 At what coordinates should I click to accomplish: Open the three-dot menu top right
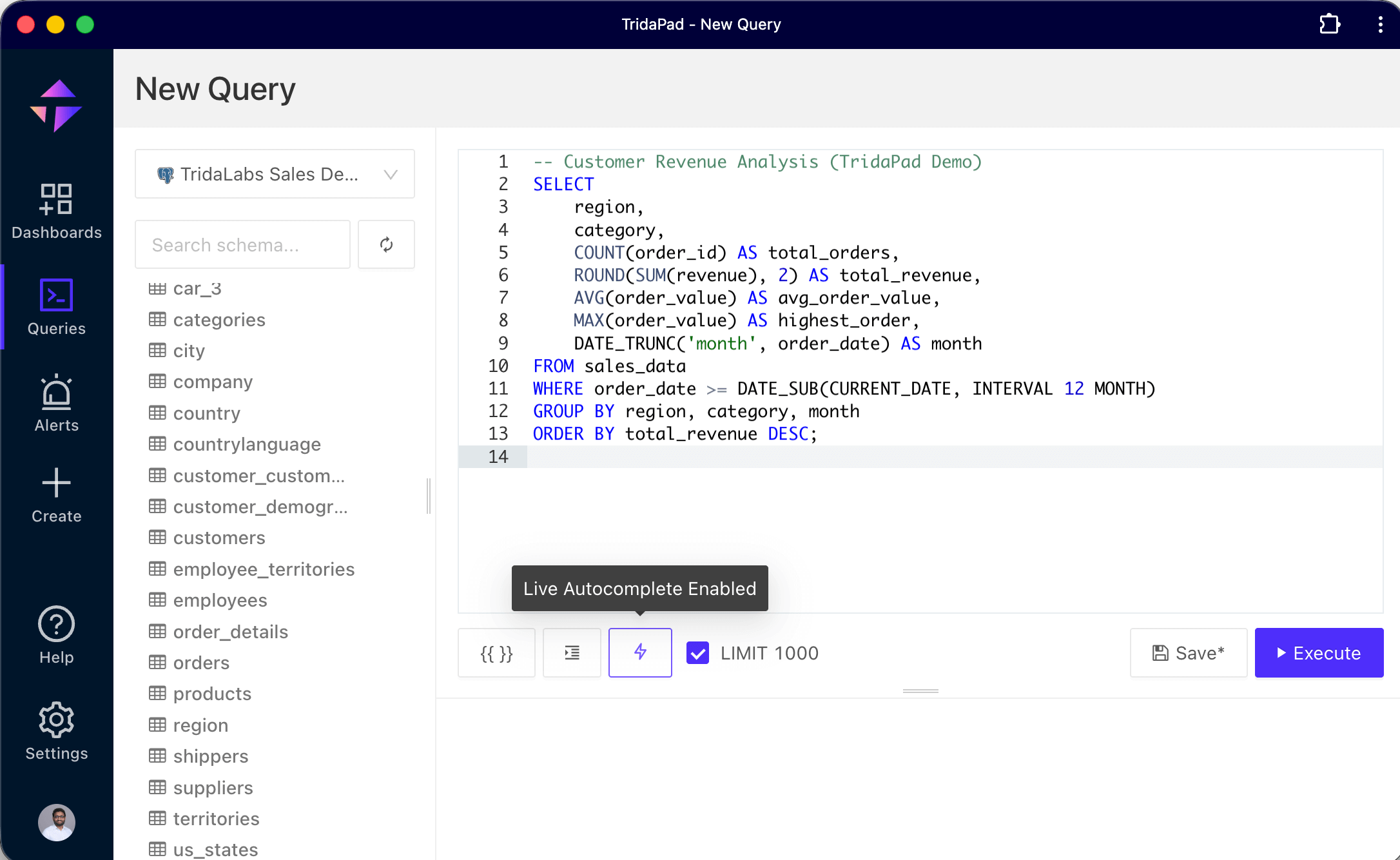(x=1379, y=24)
